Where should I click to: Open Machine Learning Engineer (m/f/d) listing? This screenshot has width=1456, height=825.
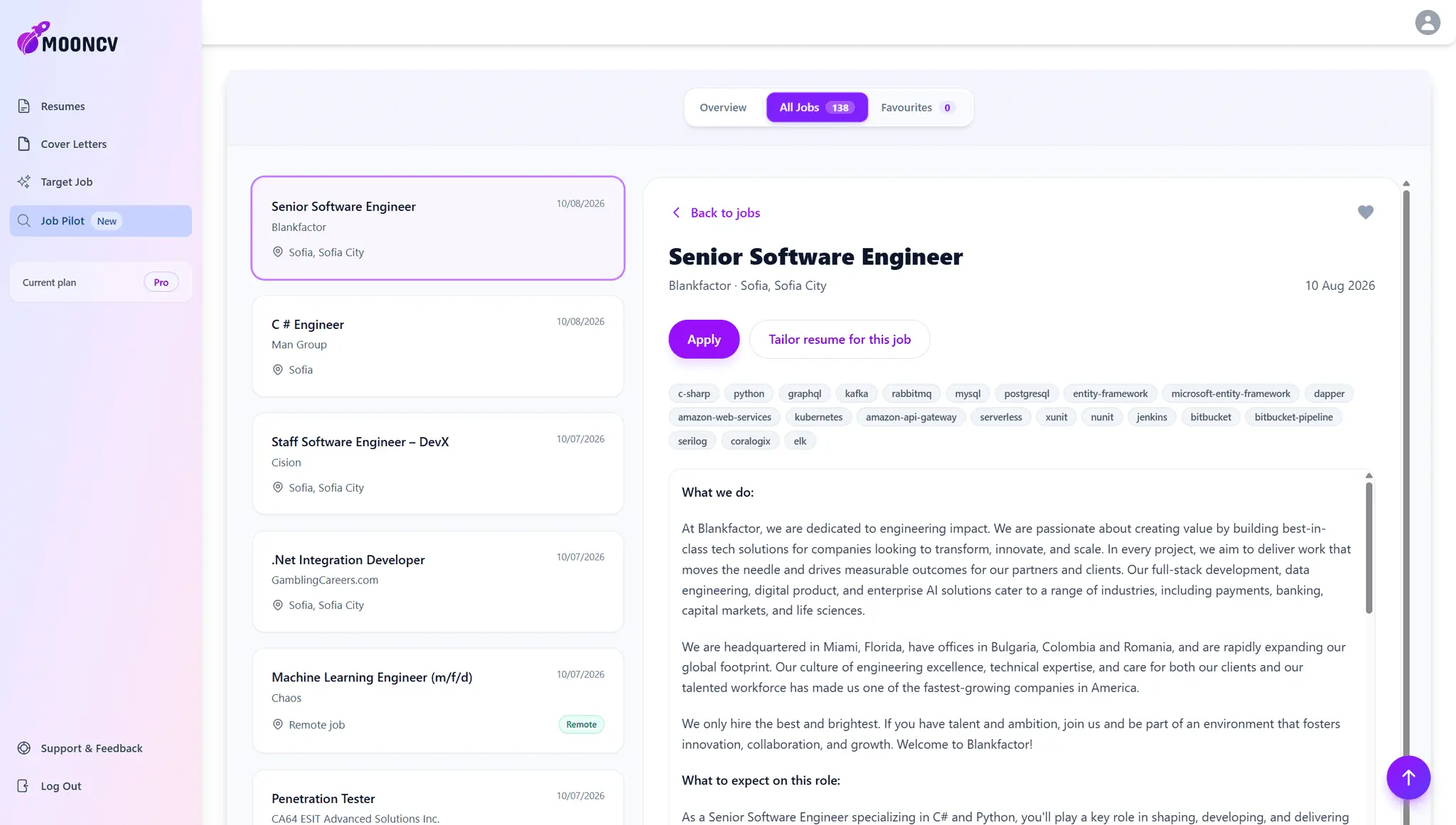[438, 700]
